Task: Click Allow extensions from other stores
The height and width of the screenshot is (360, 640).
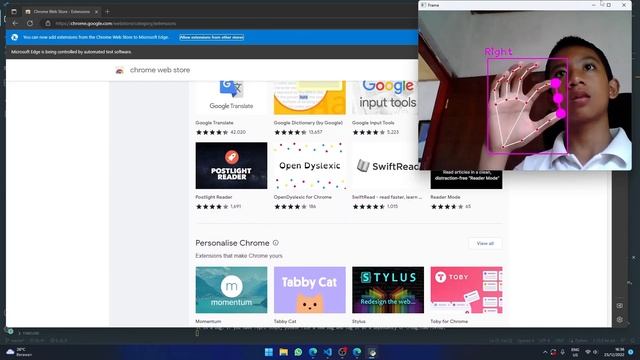Action: (x=211, y=37)
